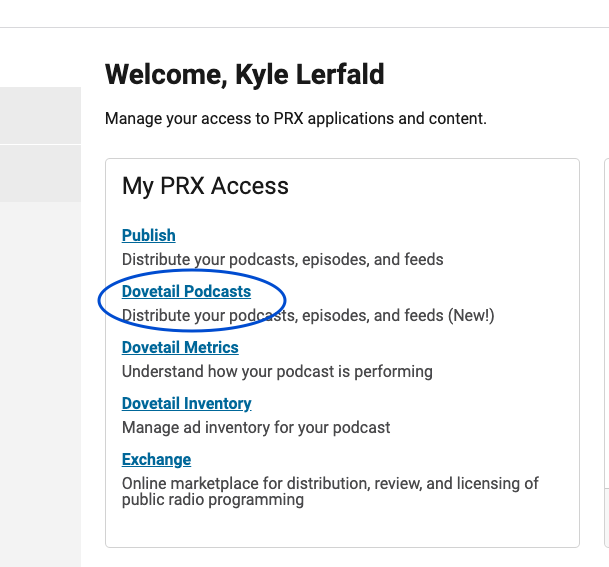Screen dimensions: 609x567
Task: Open the circled Dovetail Podcasts link
Action: [186, 291]
